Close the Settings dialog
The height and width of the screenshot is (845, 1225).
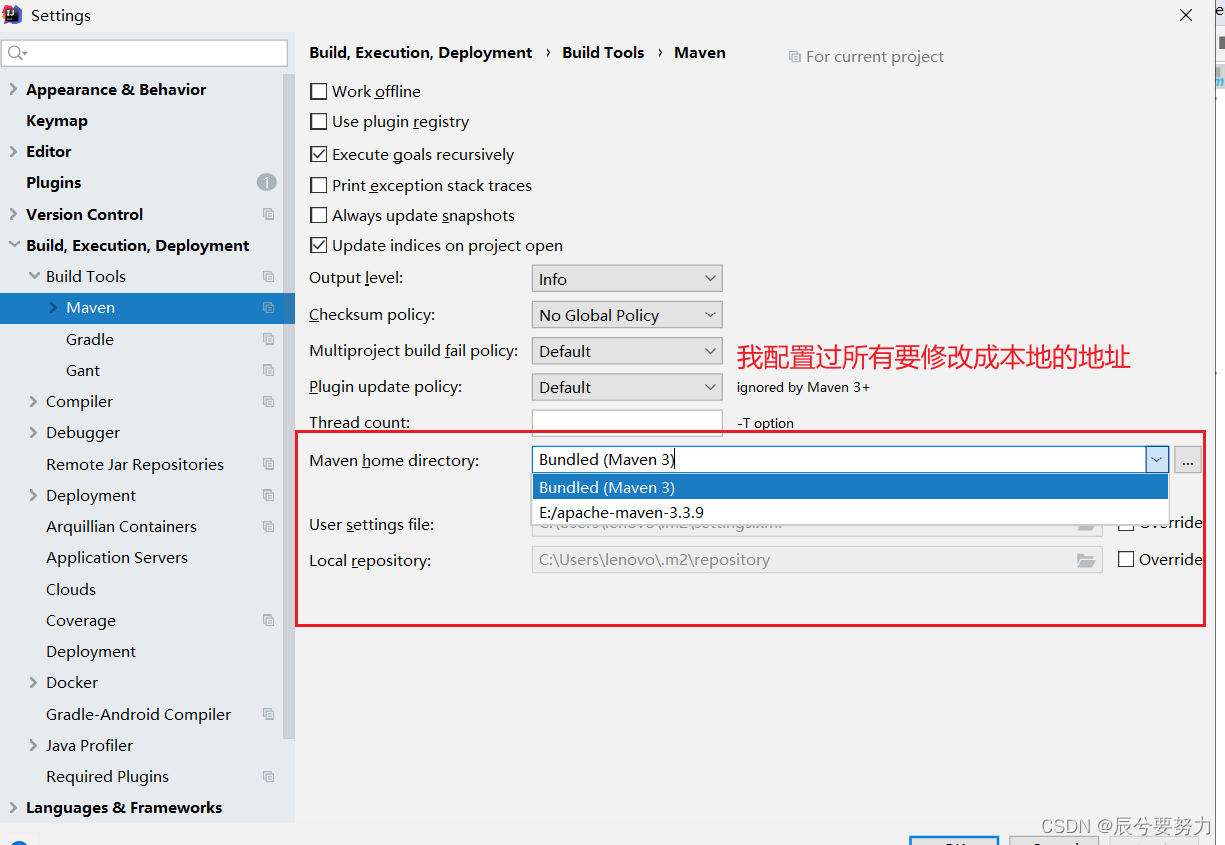click(1186, 15)
